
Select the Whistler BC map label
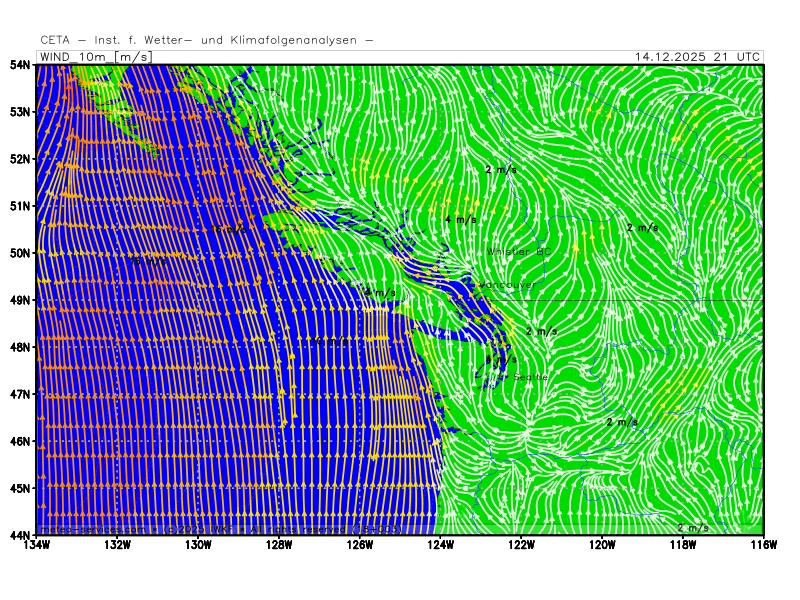pos(518,252)
